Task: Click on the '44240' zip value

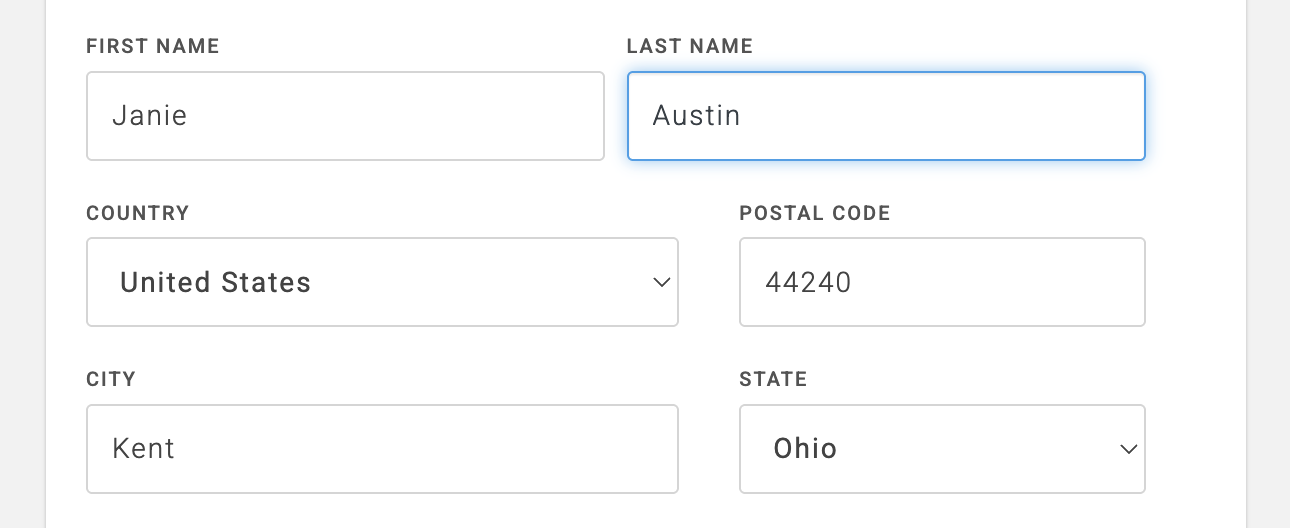Action: click(x=808, y=283)
